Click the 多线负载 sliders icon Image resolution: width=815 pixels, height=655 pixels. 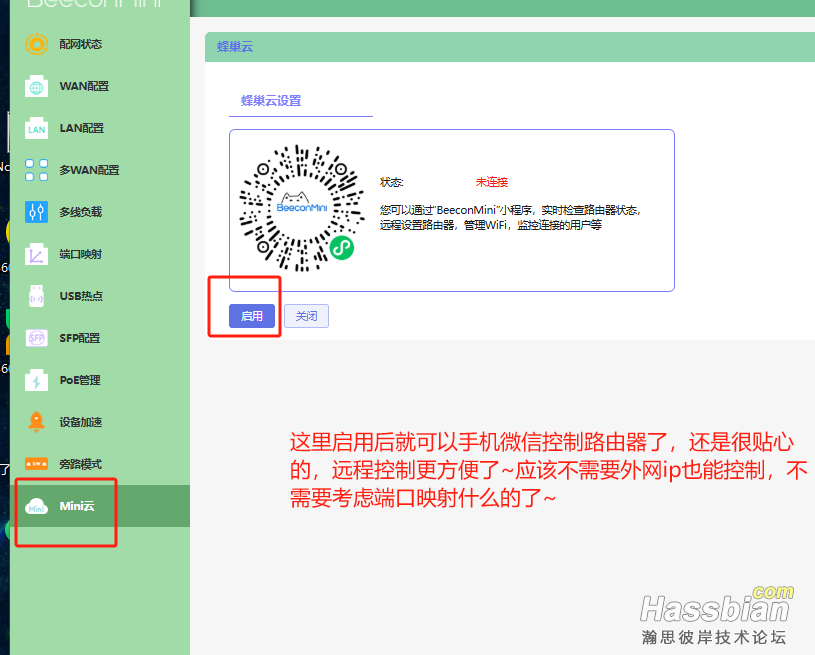36,212
